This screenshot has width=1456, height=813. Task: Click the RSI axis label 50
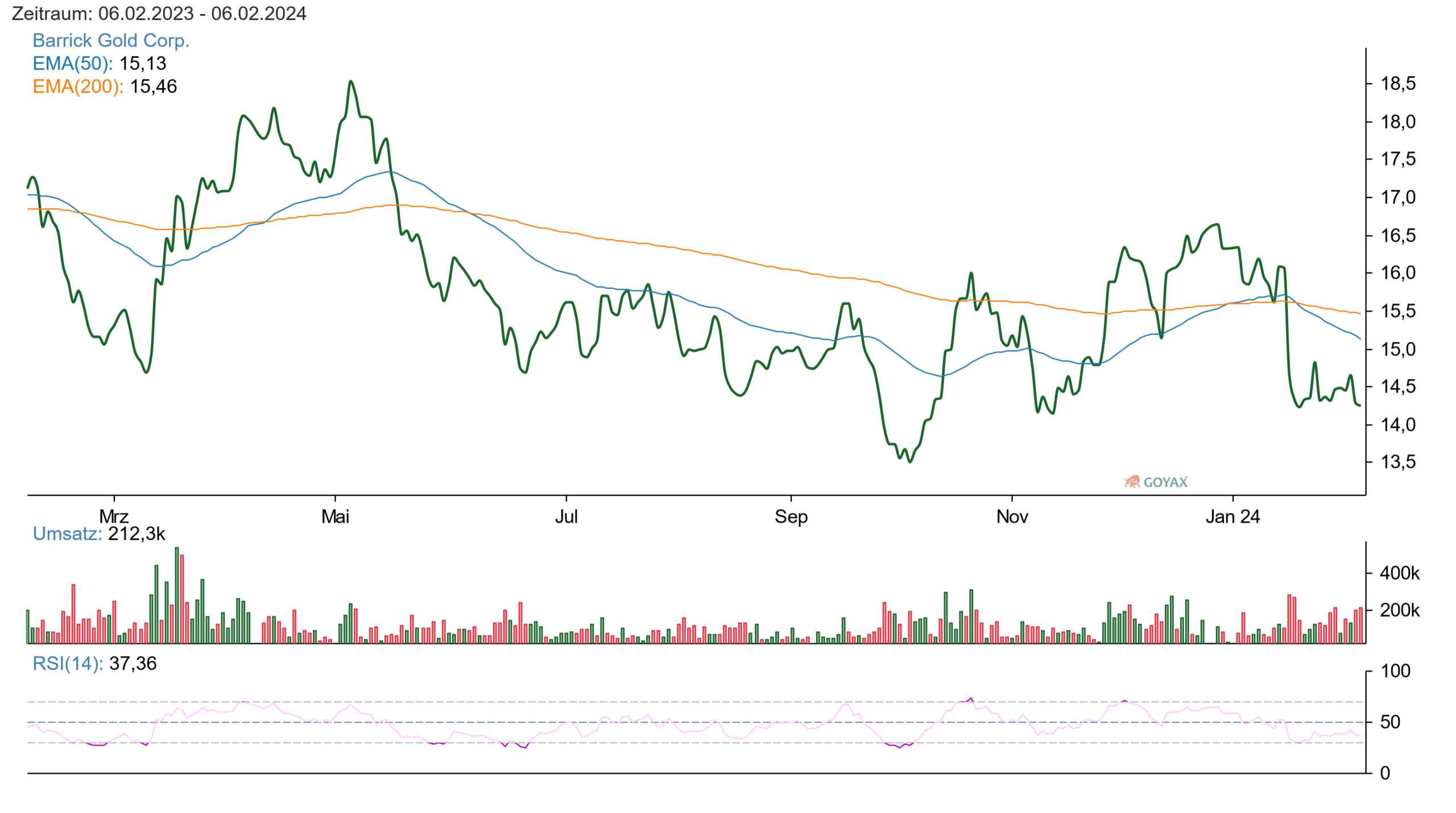(1391, 722)
